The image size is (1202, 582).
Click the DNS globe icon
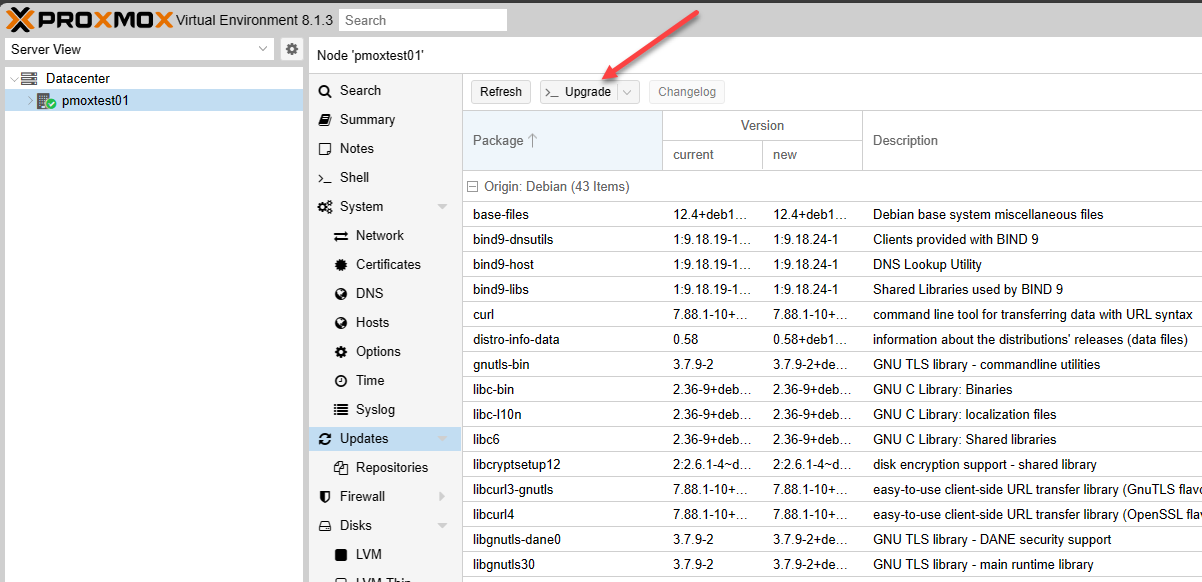(341, 294)
